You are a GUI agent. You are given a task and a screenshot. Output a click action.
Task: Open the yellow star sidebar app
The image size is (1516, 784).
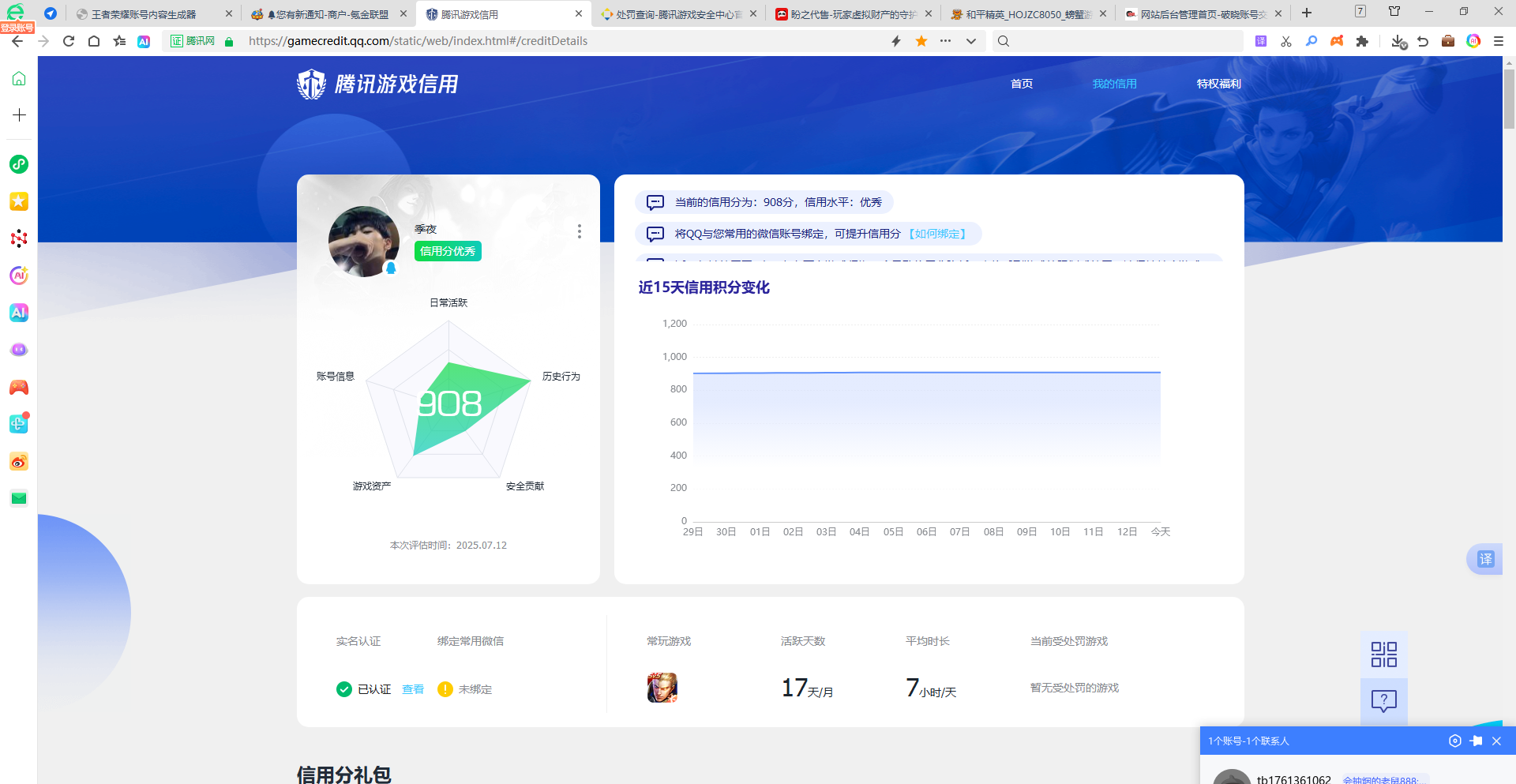pos(19,201)
